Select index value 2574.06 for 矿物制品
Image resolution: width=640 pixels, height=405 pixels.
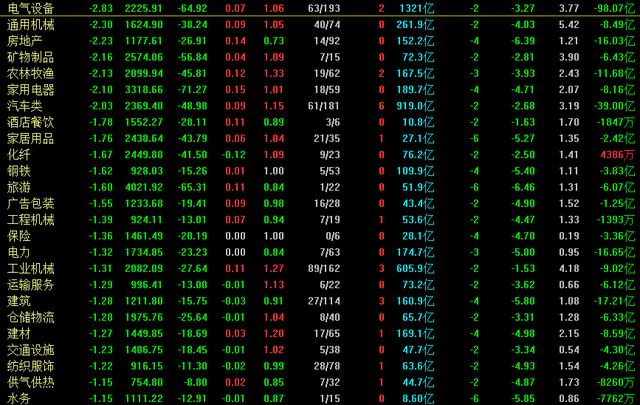coord(144,58)
